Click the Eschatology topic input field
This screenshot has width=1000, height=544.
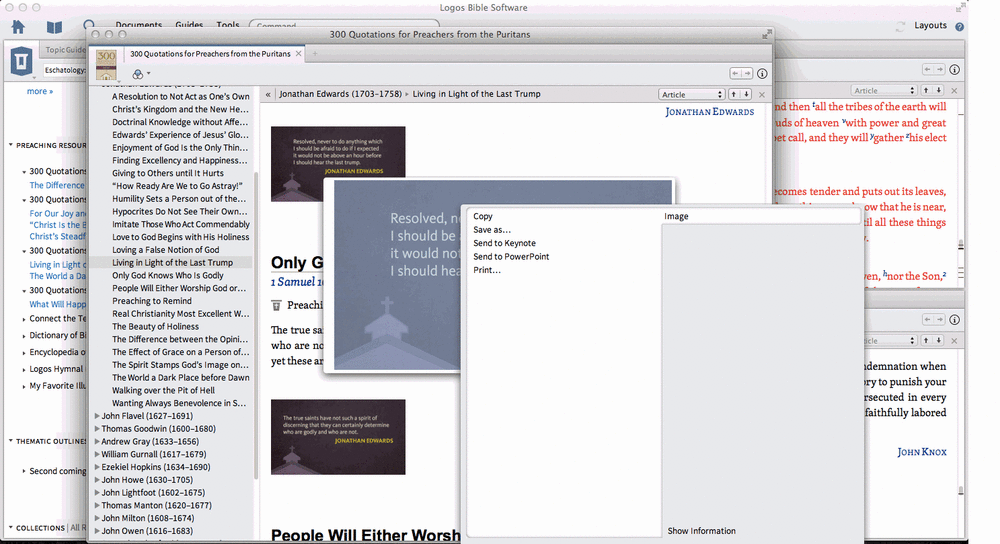coord(64,70)
